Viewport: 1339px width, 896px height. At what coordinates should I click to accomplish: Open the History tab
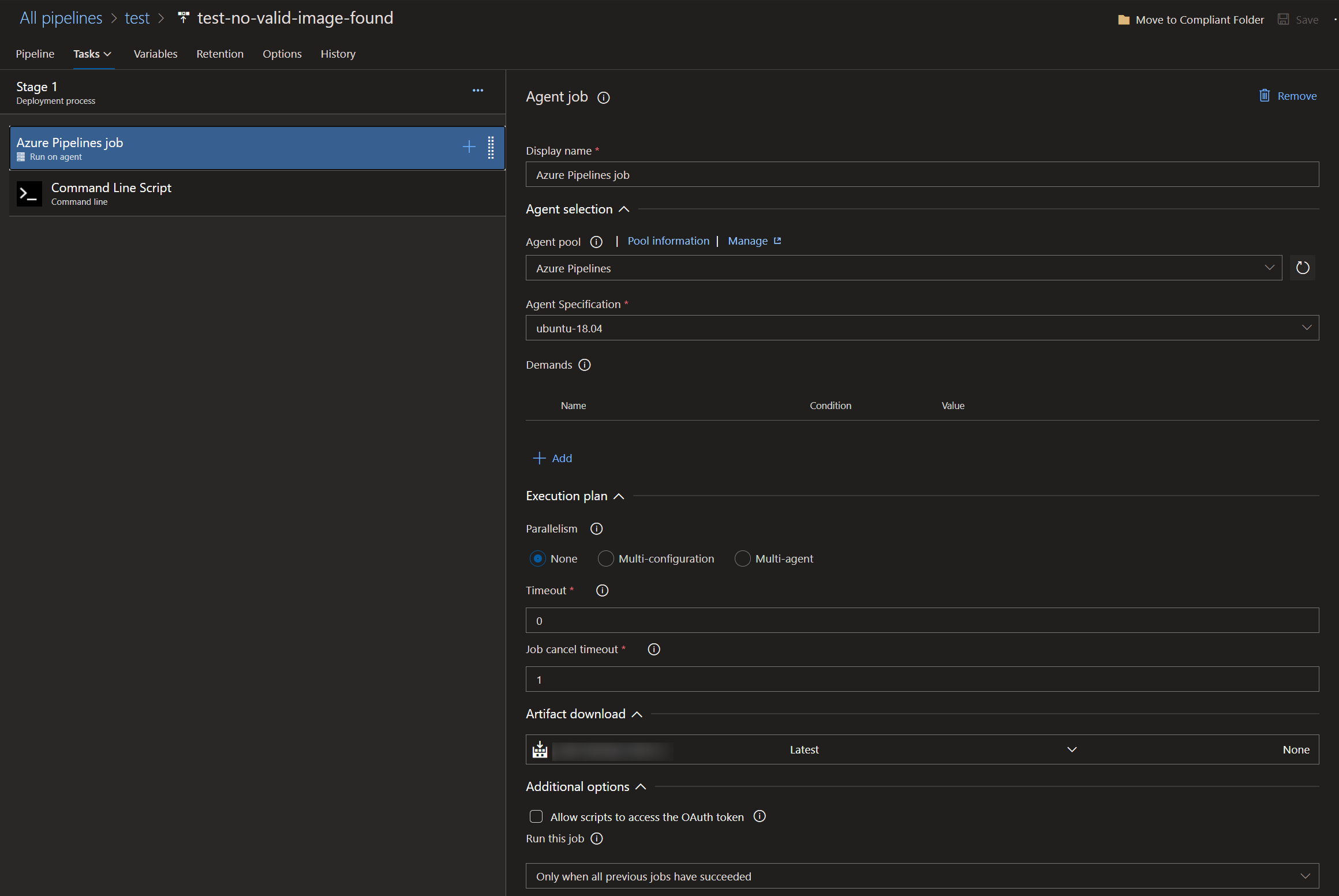click(338, 54)
